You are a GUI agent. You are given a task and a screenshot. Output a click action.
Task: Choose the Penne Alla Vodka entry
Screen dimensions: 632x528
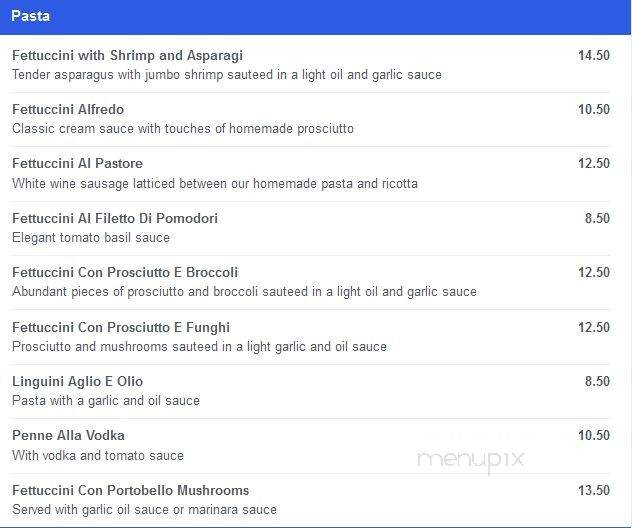pyautogui.click(x=69, y=435)
